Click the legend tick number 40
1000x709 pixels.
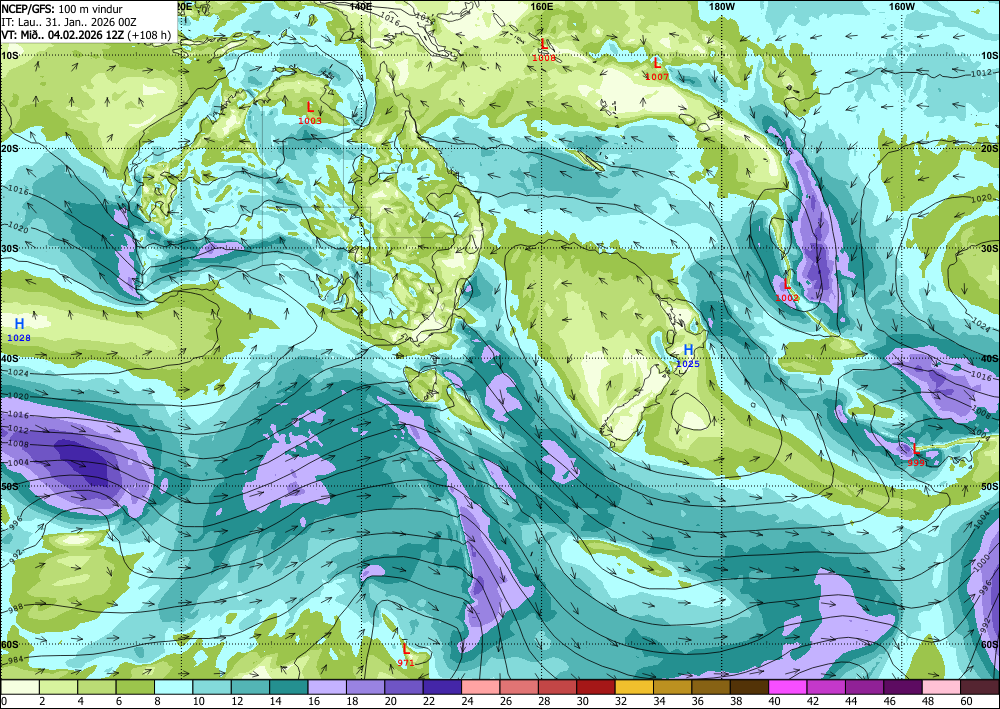(x=774, y=702)
